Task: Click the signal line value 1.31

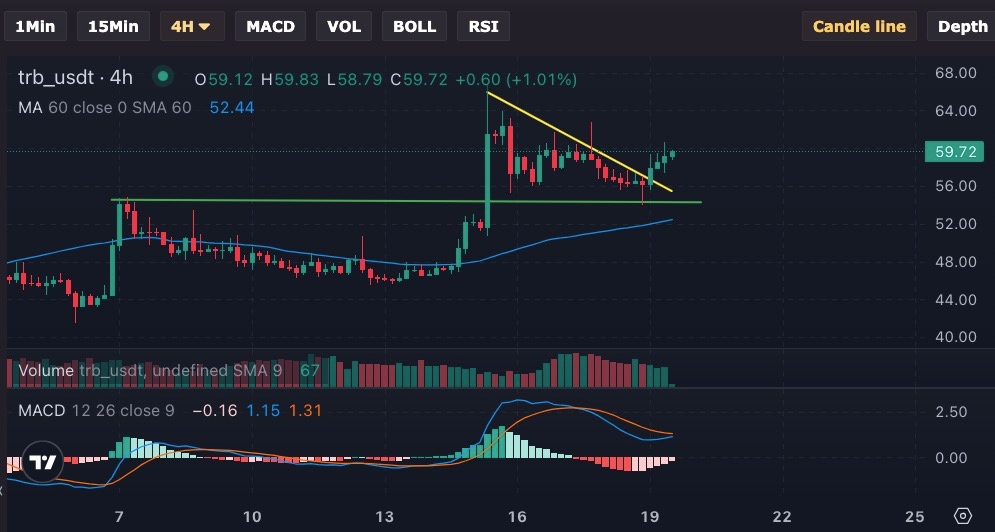Action: click(x=305, y=411)
